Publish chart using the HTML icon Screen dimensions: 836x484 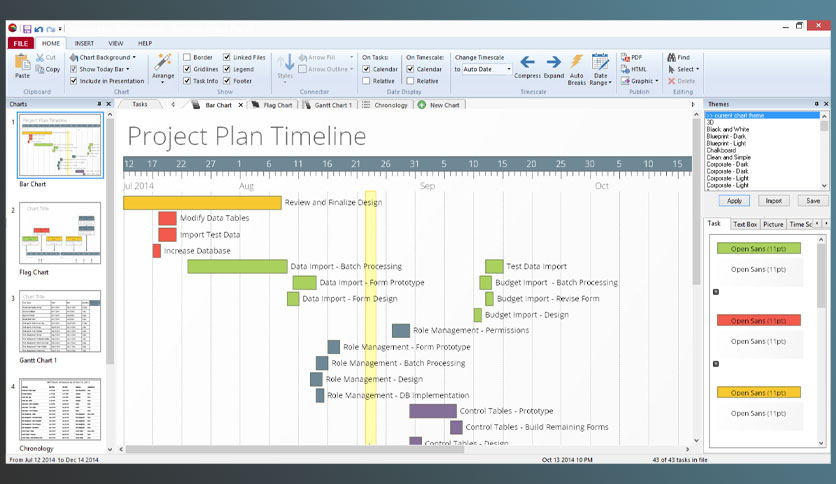coord(625,69)
